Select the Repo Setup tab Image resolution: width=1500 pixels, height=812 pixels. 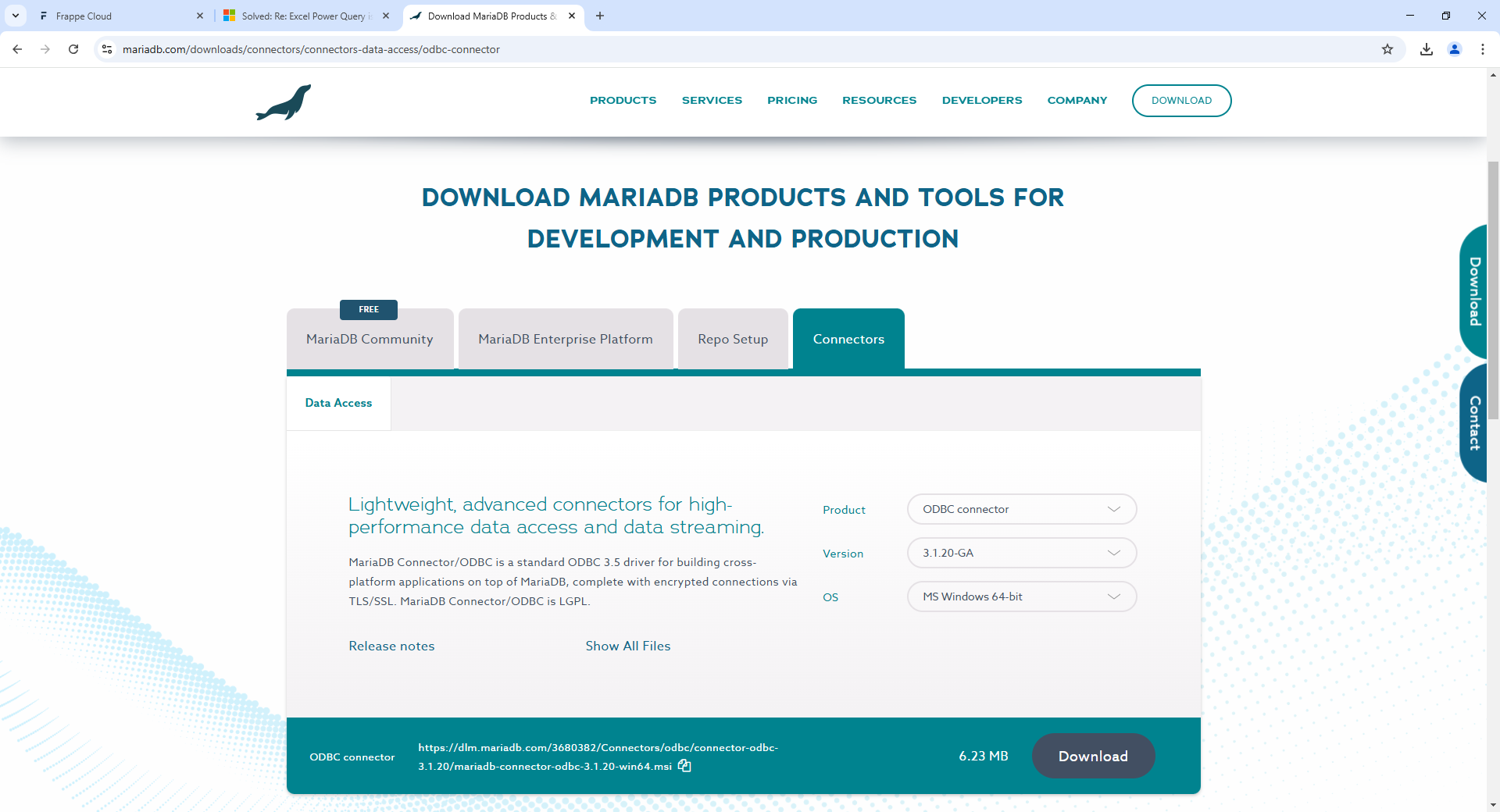tap(733, 339)
